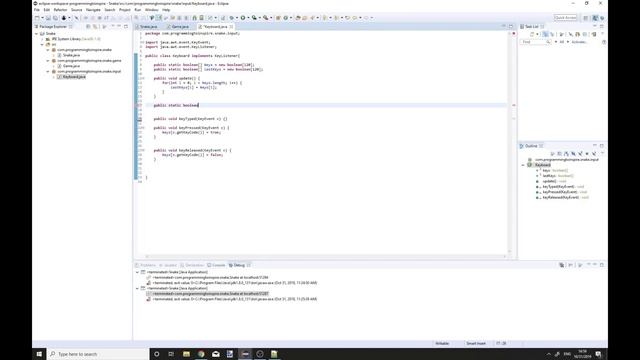Collapse the com.programmingtoinspire.snake.input package
640x360 pixels.
48,71
